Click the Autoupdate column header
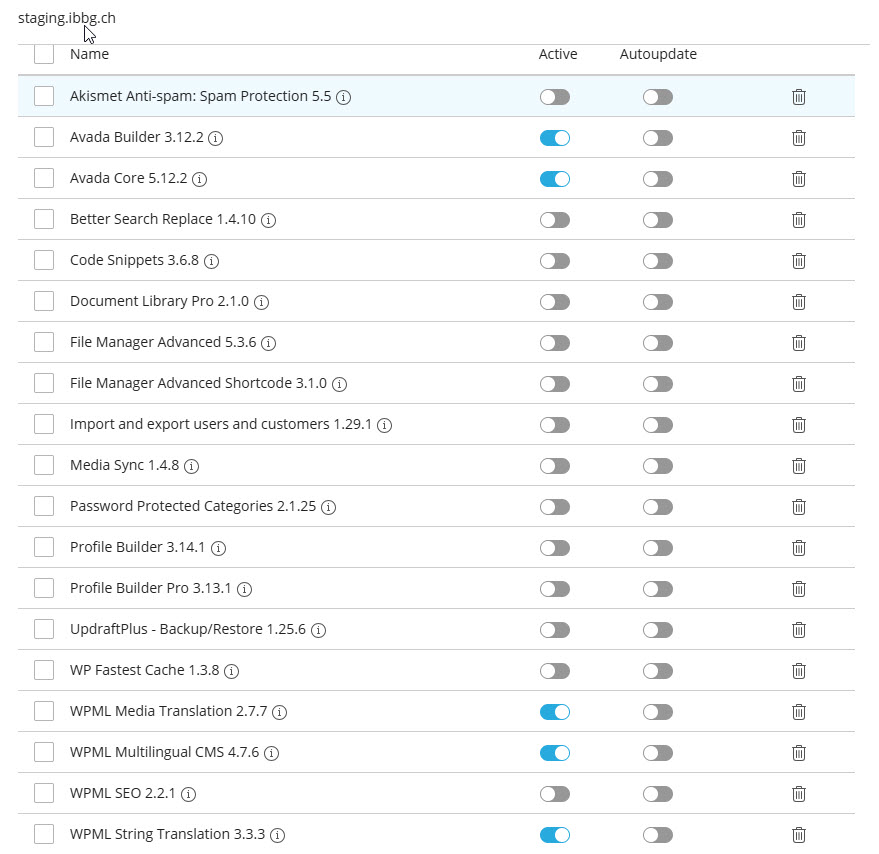879x854 pixels. pyautogui.click(x=658, y=54)
